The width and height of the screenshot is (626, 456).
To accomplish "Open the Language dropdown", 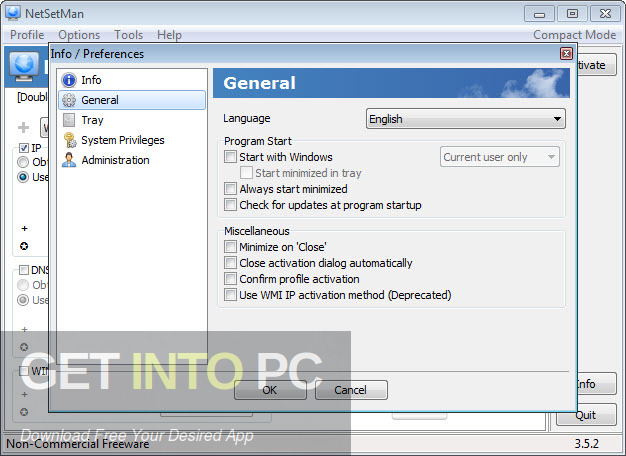I will [466, 119].
